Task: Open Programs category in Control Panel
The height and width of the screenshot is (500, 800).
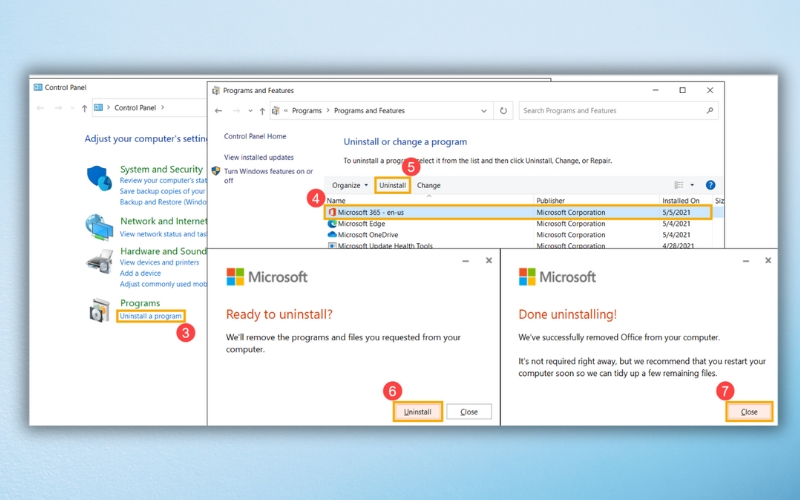Action: pos(140,303)
